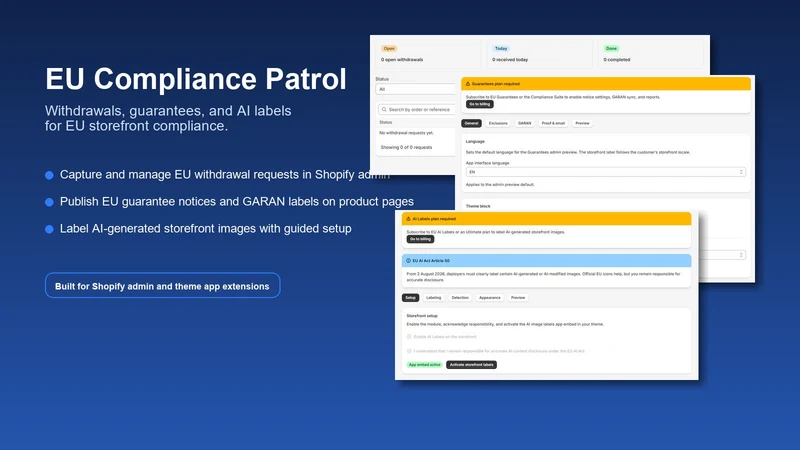Click the Label AI-generated storefront images bullet

pyautogui.click(x=198, y=229)
